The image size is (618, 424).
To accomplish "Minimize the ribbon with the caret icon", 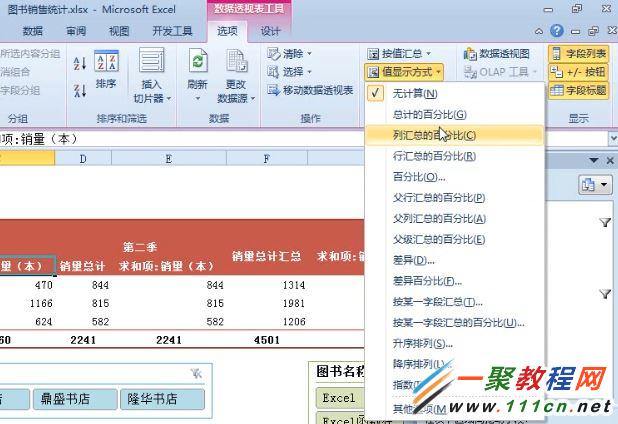I will point(538,31).
